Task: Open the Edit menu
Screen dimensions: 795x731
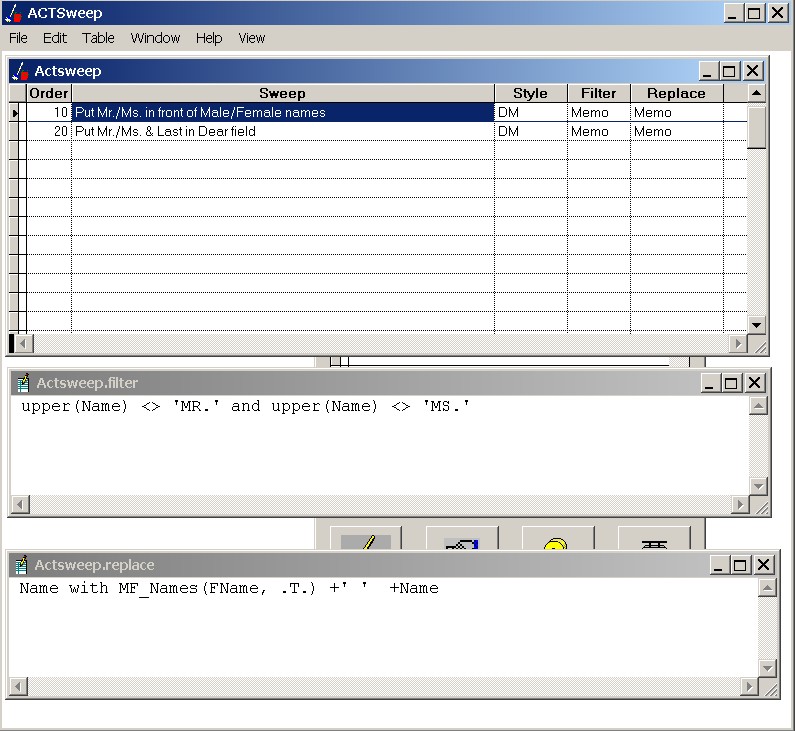Action: tap(55, 38)
